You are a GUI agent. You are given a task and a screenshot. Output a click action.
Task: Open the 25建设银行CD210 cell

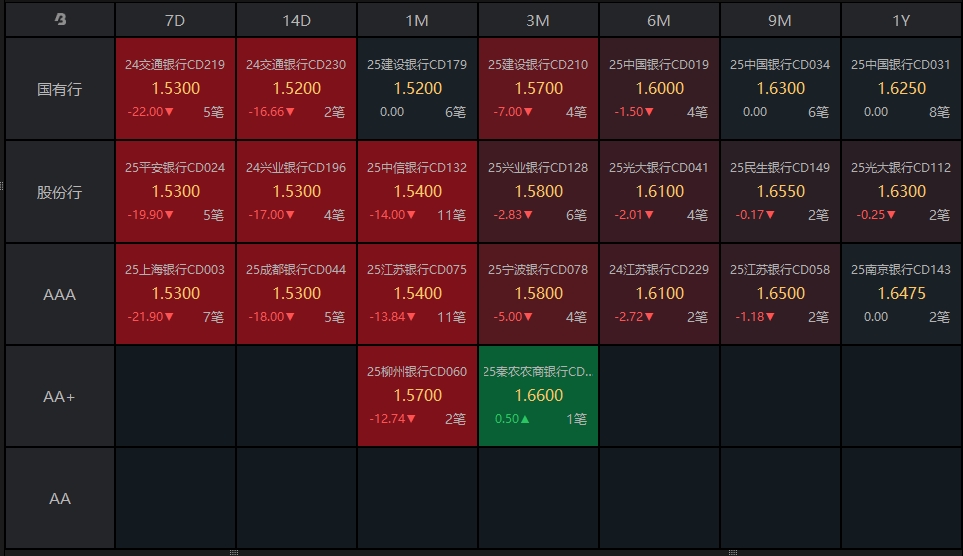(538, 88)
